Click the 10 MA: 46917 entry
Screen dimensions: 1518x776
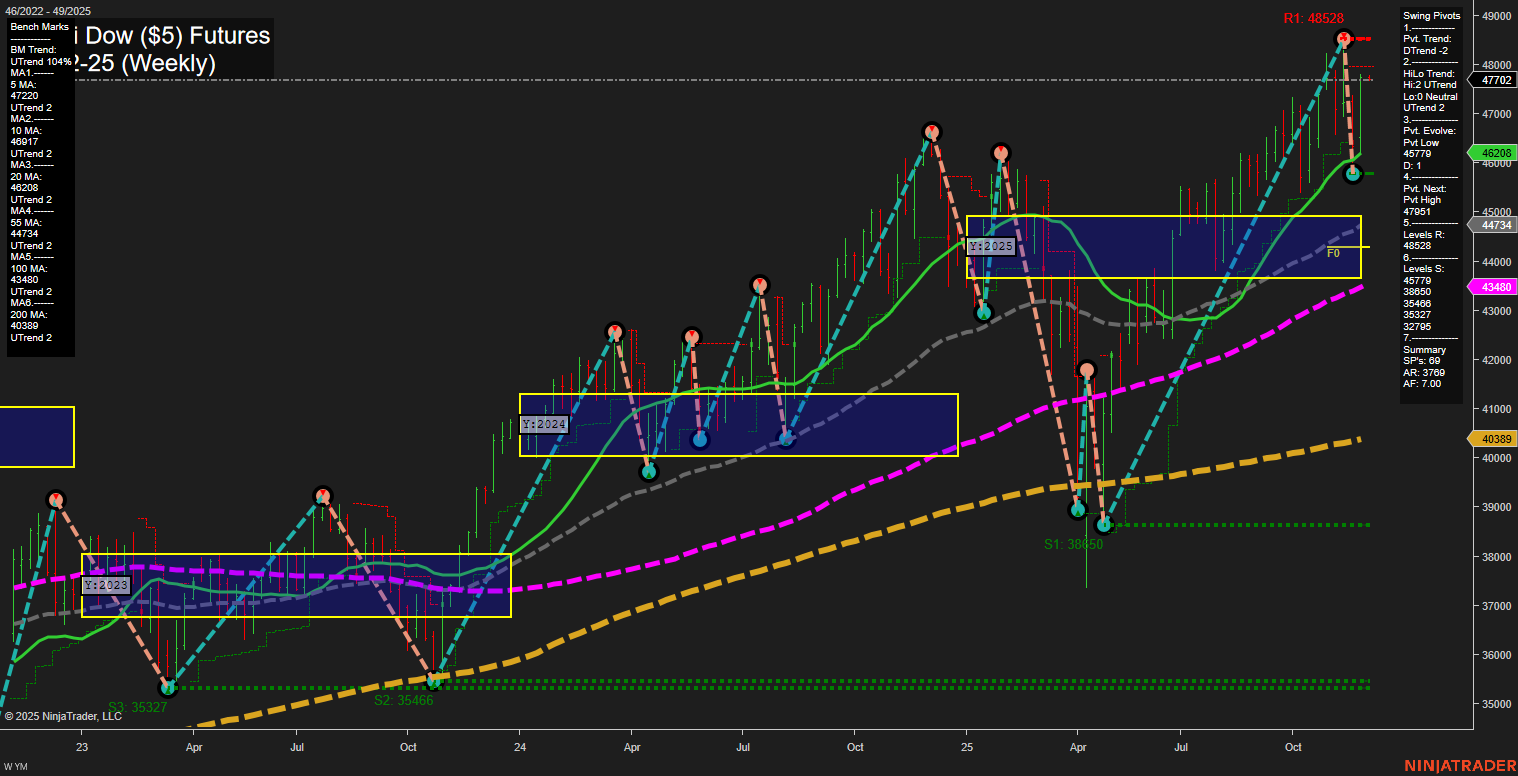pos(27,139)
